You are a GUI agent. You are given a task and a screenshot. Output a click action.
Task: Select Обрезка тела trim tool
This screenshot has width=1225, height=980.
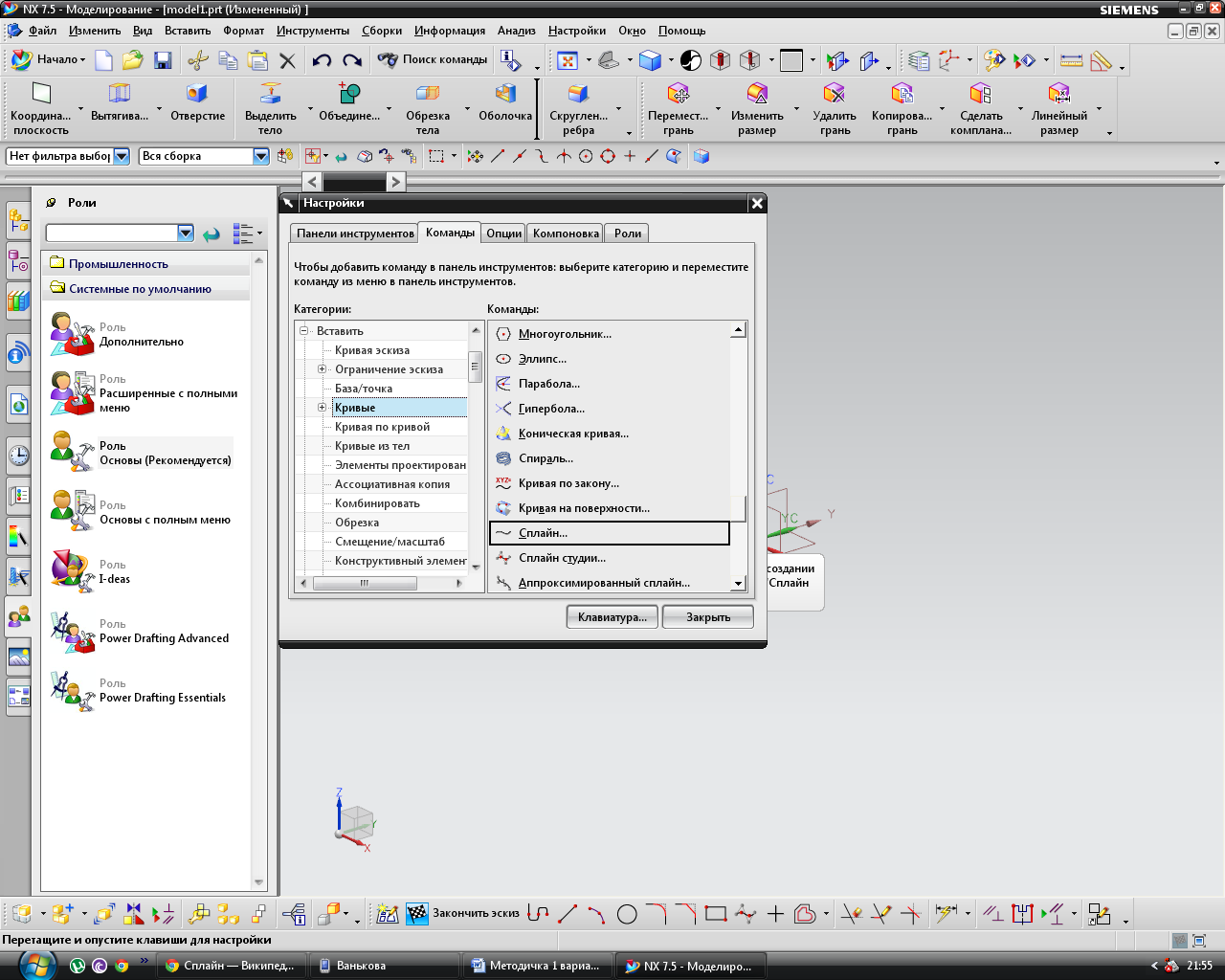coord(428,108)
